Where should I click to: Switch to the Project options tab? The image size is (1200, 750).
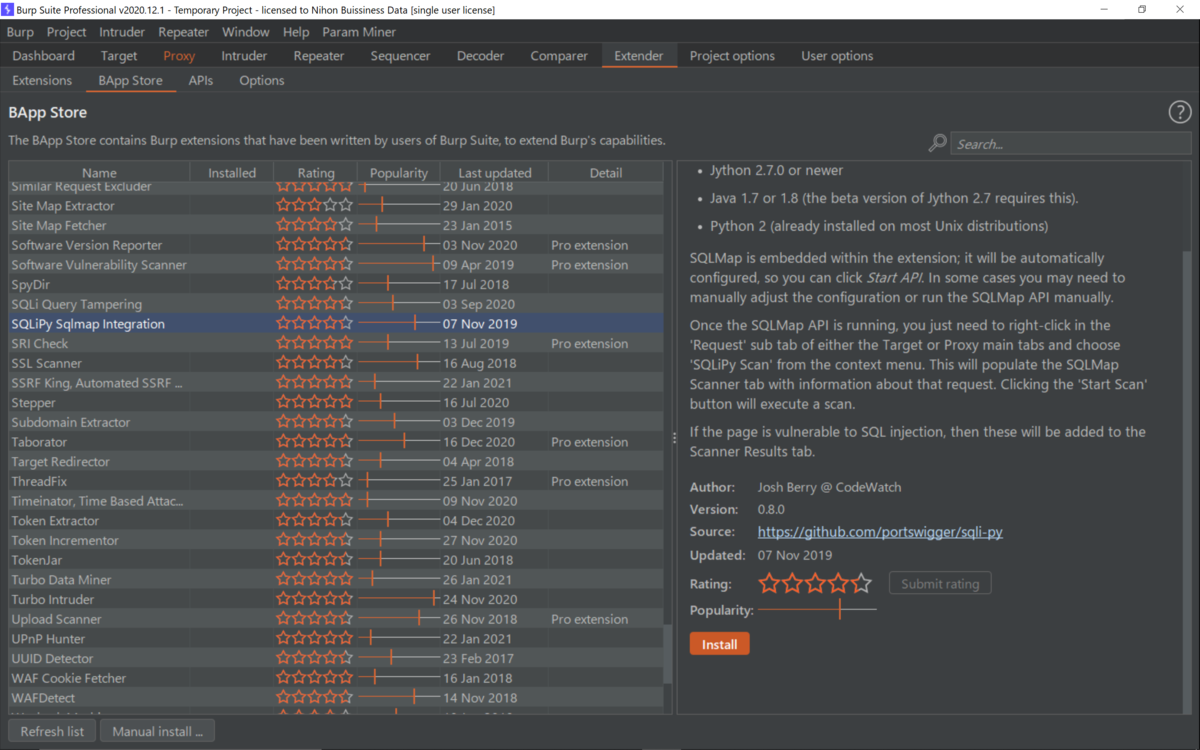click(x=732, y=56)
